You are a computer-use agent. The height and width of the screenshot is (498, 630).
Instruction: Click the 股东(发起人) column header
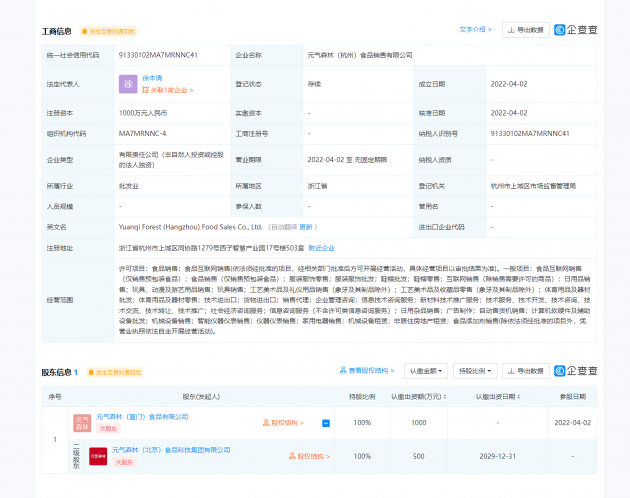(201, 397)
